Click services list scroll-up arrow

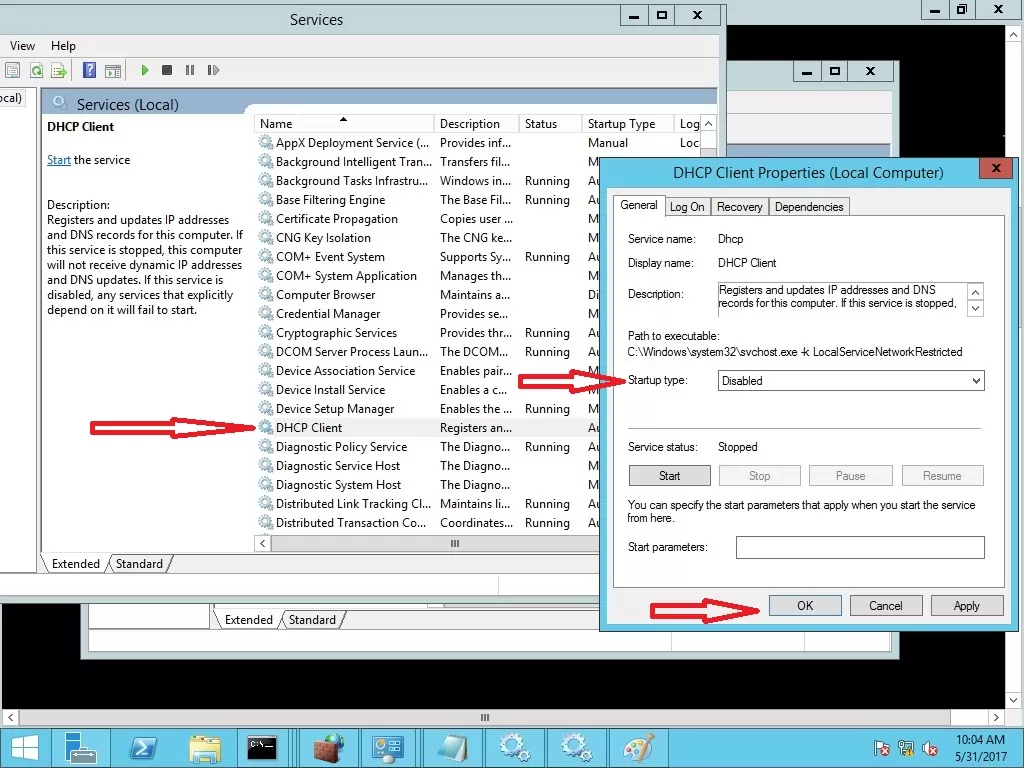[709, 123]
